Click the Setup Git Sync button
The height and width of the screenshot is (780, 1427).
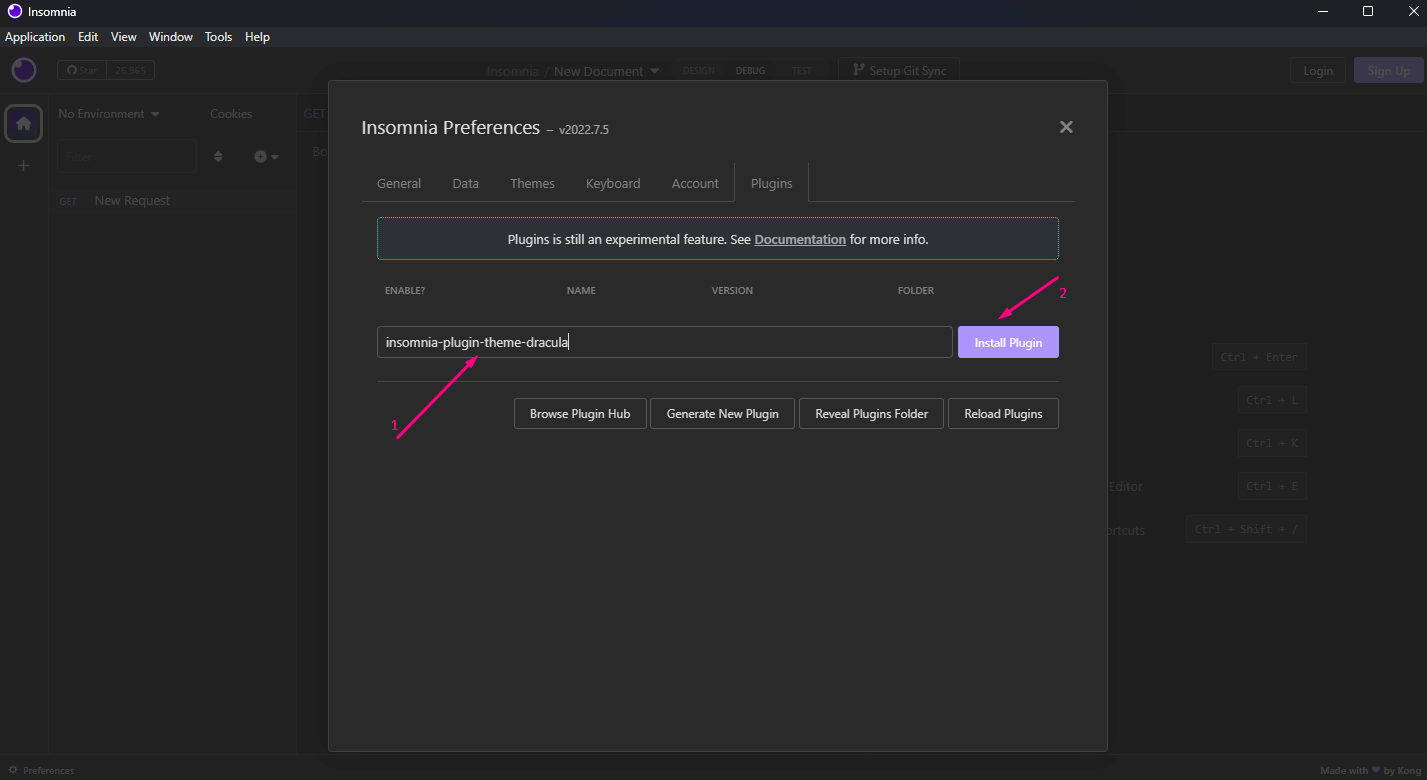[899, 71]
